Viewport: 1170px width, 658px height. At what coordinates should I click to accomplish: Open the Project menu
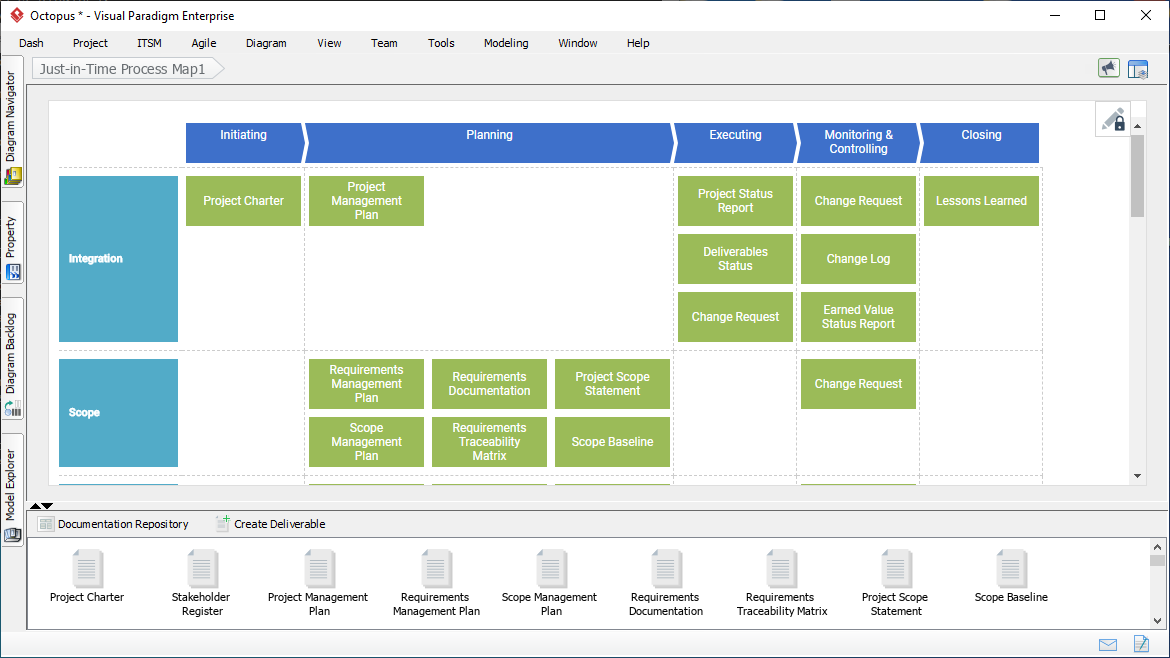pos(90,43)
